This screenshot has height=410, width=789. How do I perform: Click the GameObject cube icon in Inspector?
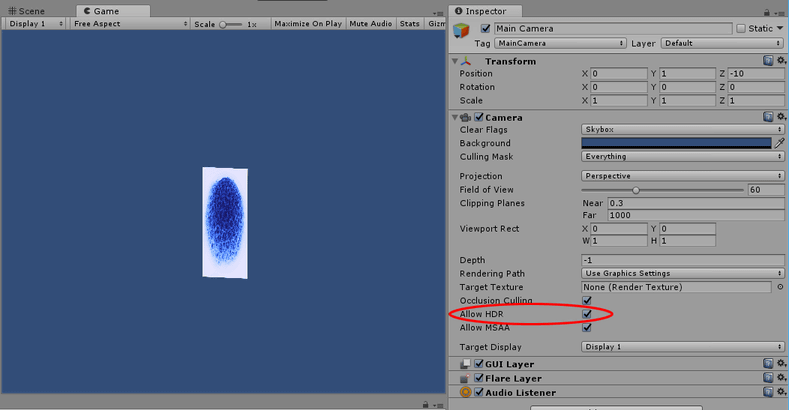[461, 31]
